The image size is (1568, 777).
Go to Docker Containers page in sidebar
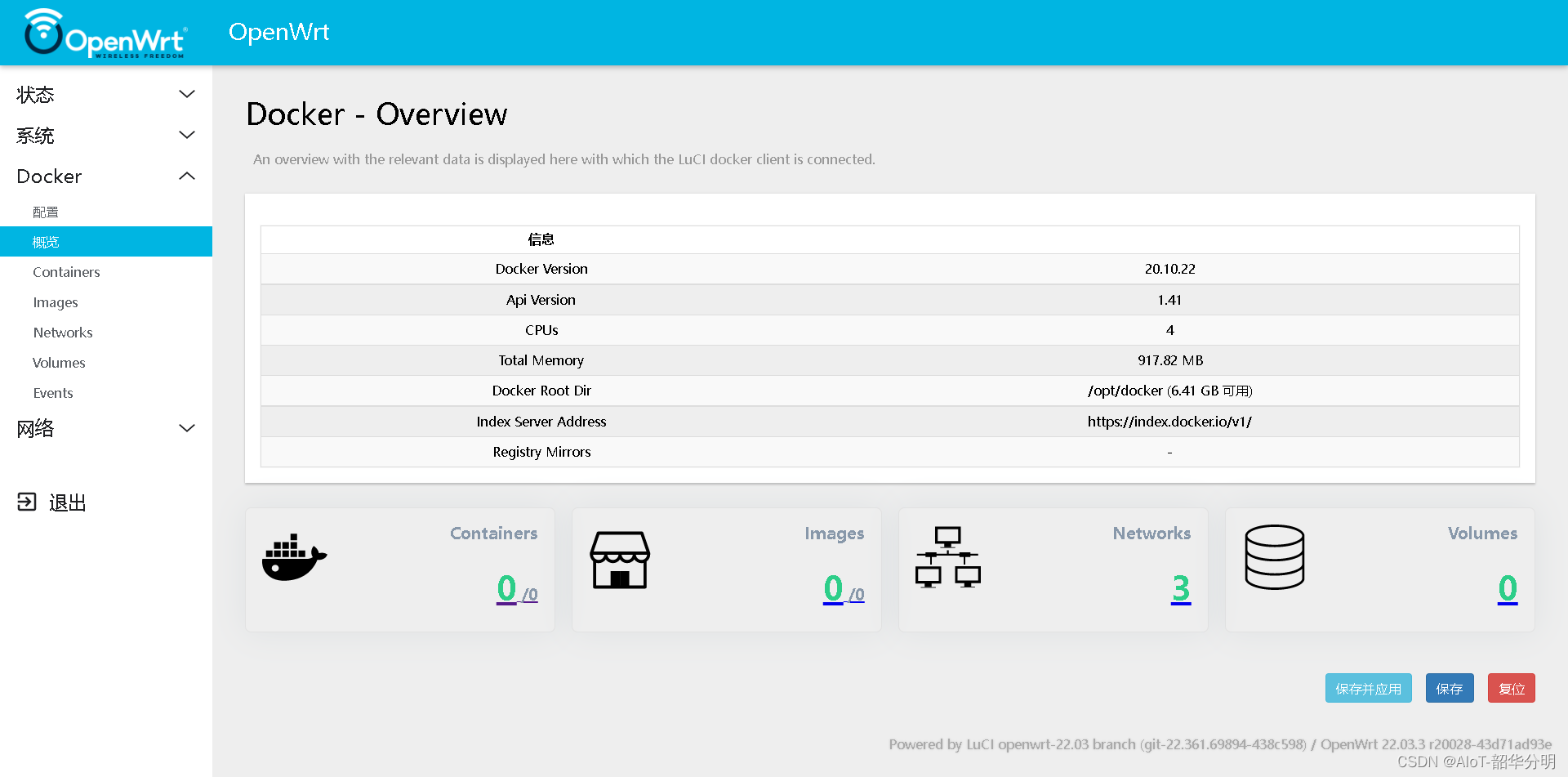(106, 272)
